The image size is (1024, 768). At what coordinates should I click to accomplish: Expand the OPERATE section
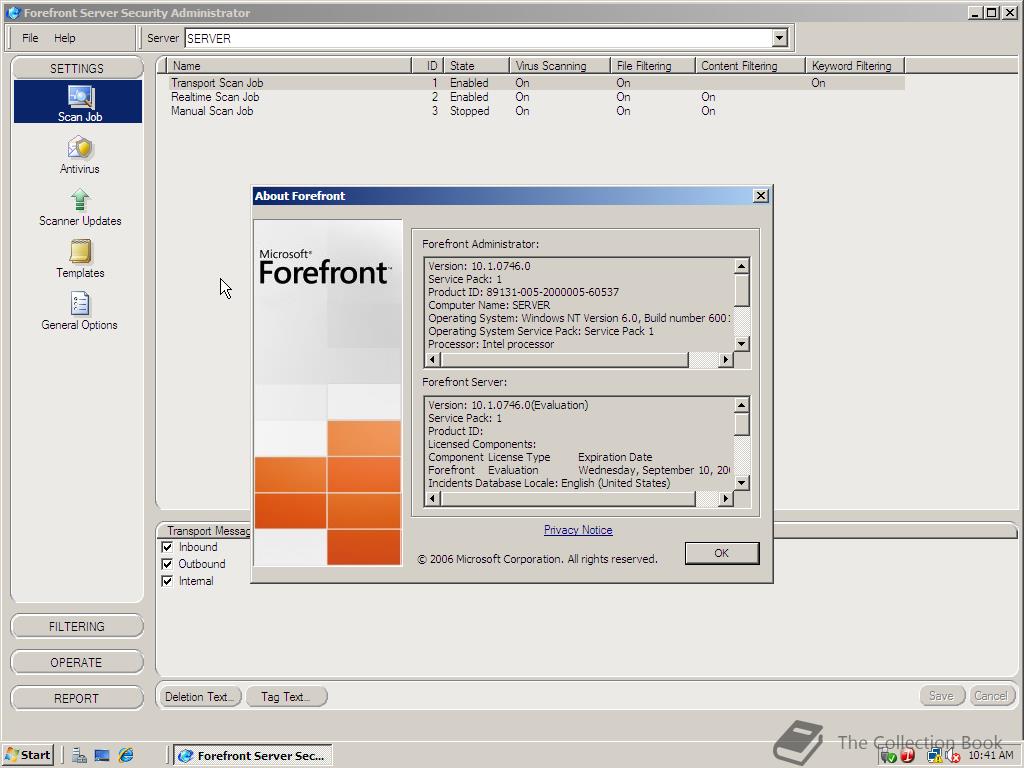tap(77, 662)
